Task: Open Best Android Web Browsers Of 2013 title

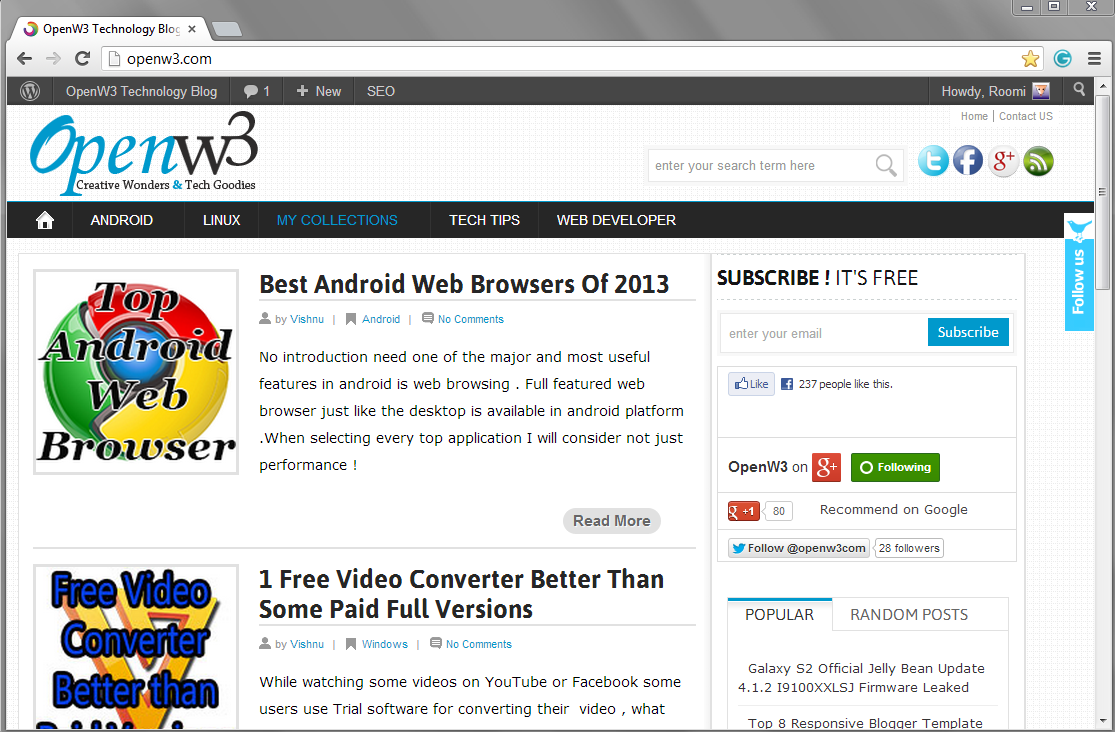Action: coord(464,284)
